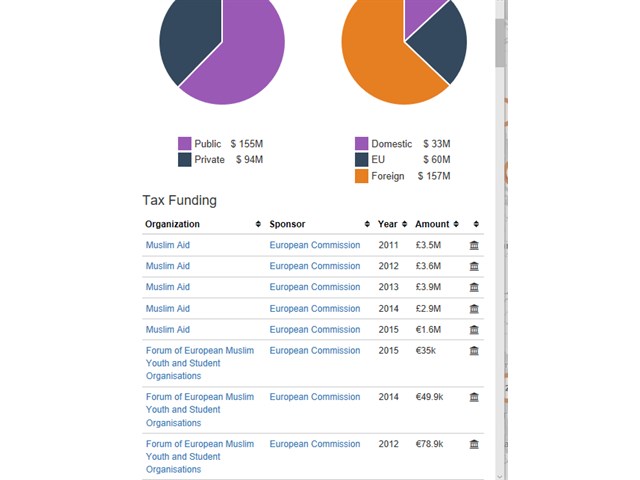Screen dimensions: 640x480
Task: Click the Year column header text
Action: pos(387,224)
